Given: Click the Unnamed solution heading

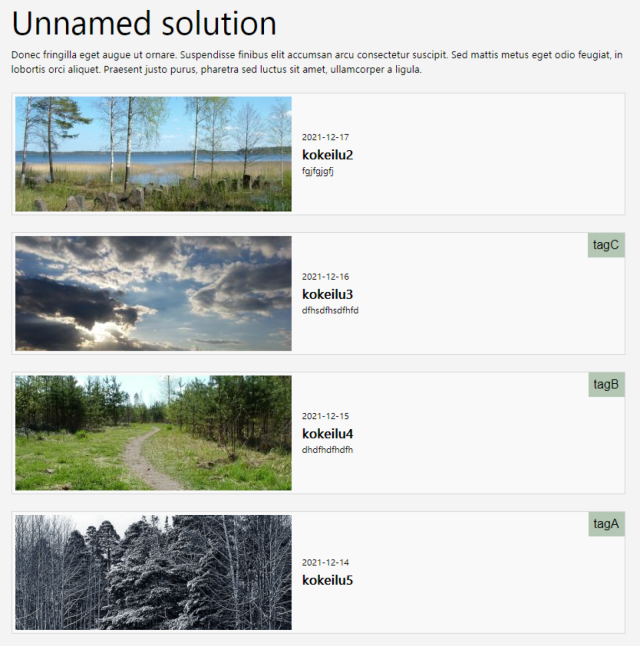Looking at the screenshot, I should coord(144,23).
